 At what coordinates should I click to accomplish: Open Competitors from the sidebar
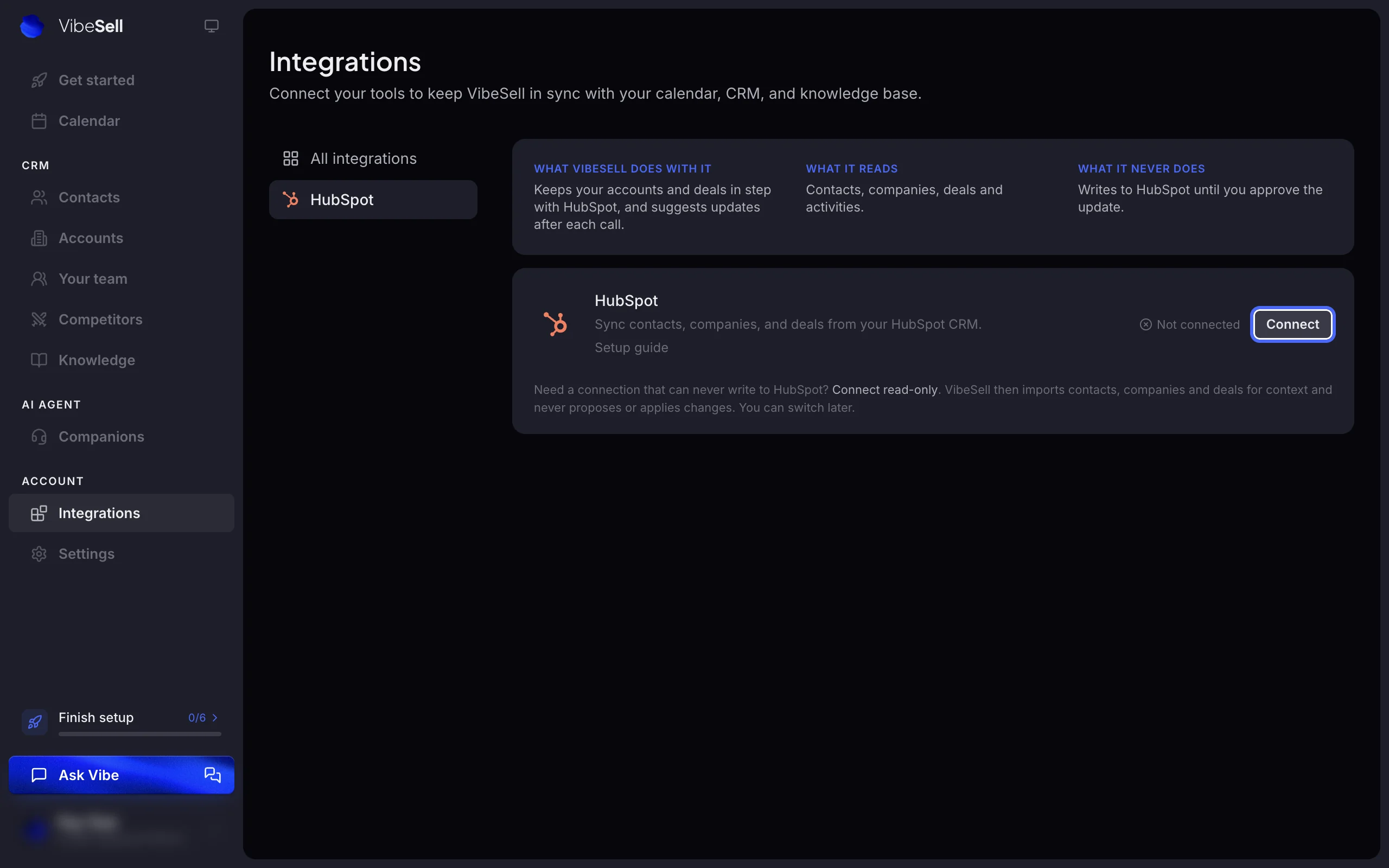point(121,320)
